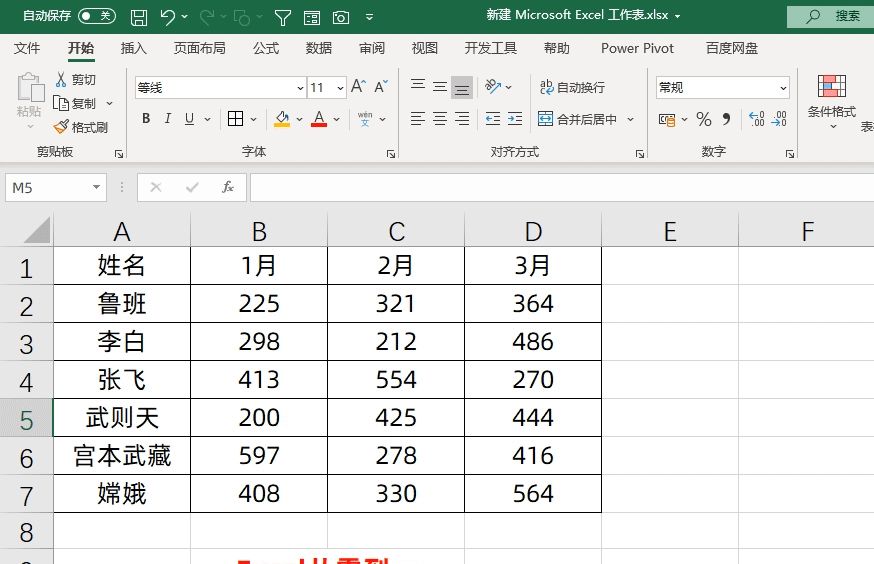
Task: Open underline style dropdown arrow
Action: coord(207,119)
